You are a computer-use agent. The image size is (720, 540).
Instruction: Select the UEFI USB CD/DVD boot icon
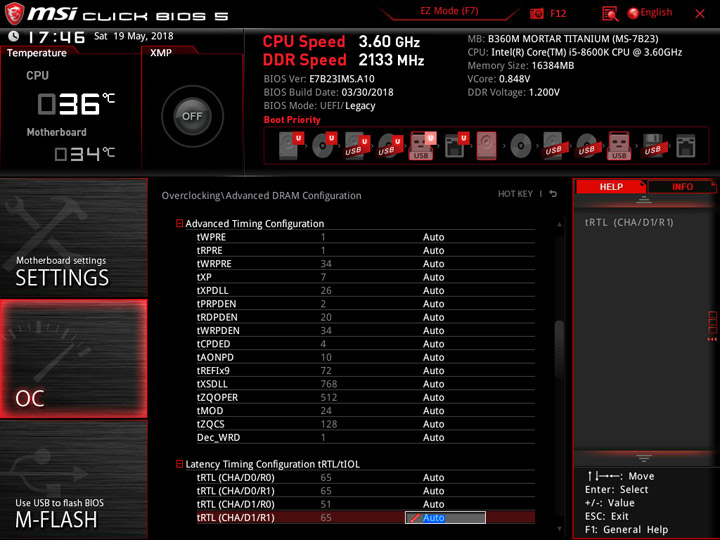pos(390,146)
